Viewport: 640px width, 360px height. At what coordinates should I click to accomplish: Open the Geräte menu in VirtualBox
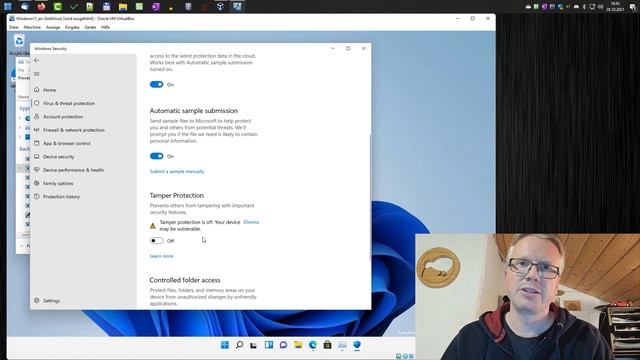tap(90, 27)
